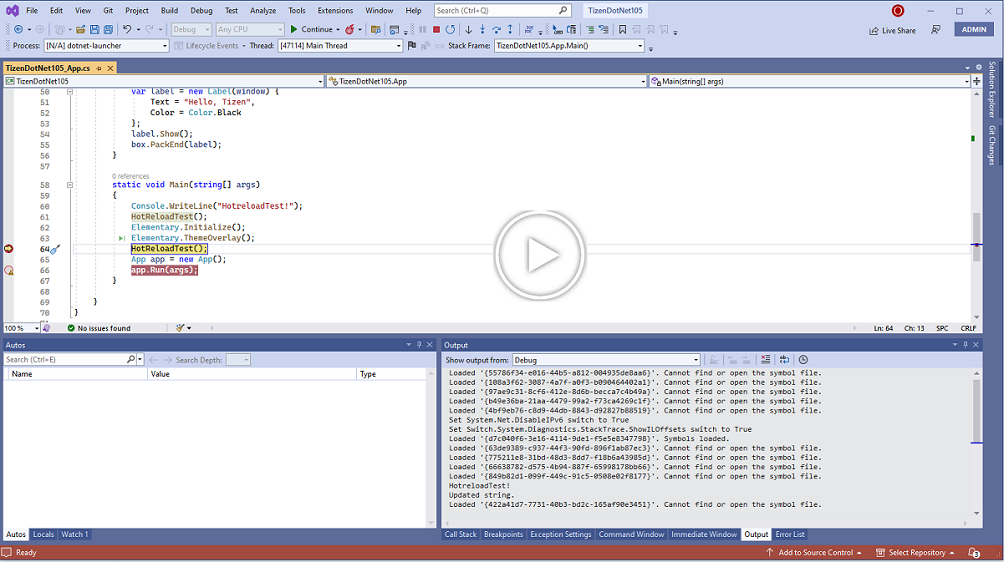Screen dimensions: 1004x562
Task: Click the Live Share button
Action: (892, 30)
